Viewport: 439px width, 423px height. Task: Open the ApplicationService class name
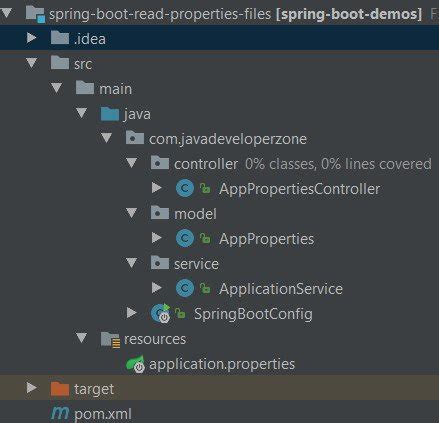pos(281,289)
